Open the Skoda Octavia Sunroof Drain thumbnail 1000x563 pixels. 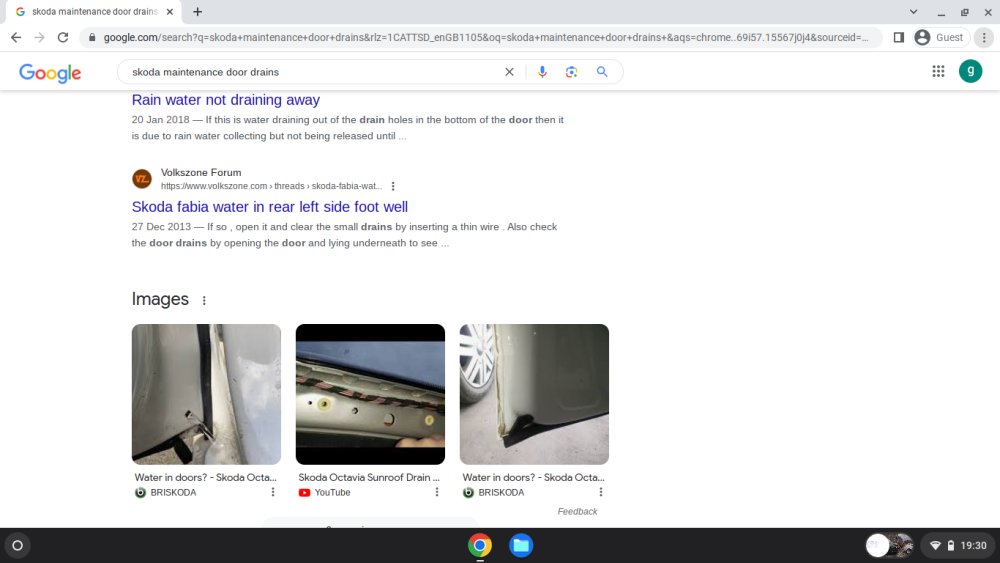point(370,394)
